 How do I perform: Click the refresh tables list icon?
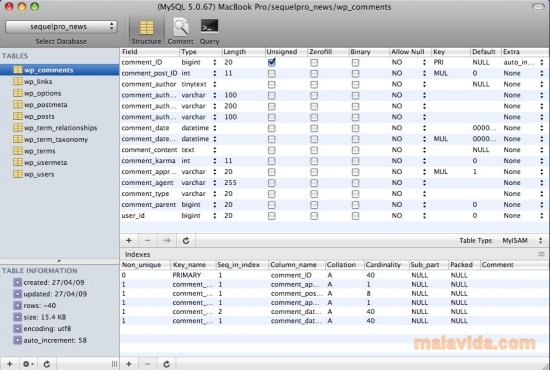[47, 364]
